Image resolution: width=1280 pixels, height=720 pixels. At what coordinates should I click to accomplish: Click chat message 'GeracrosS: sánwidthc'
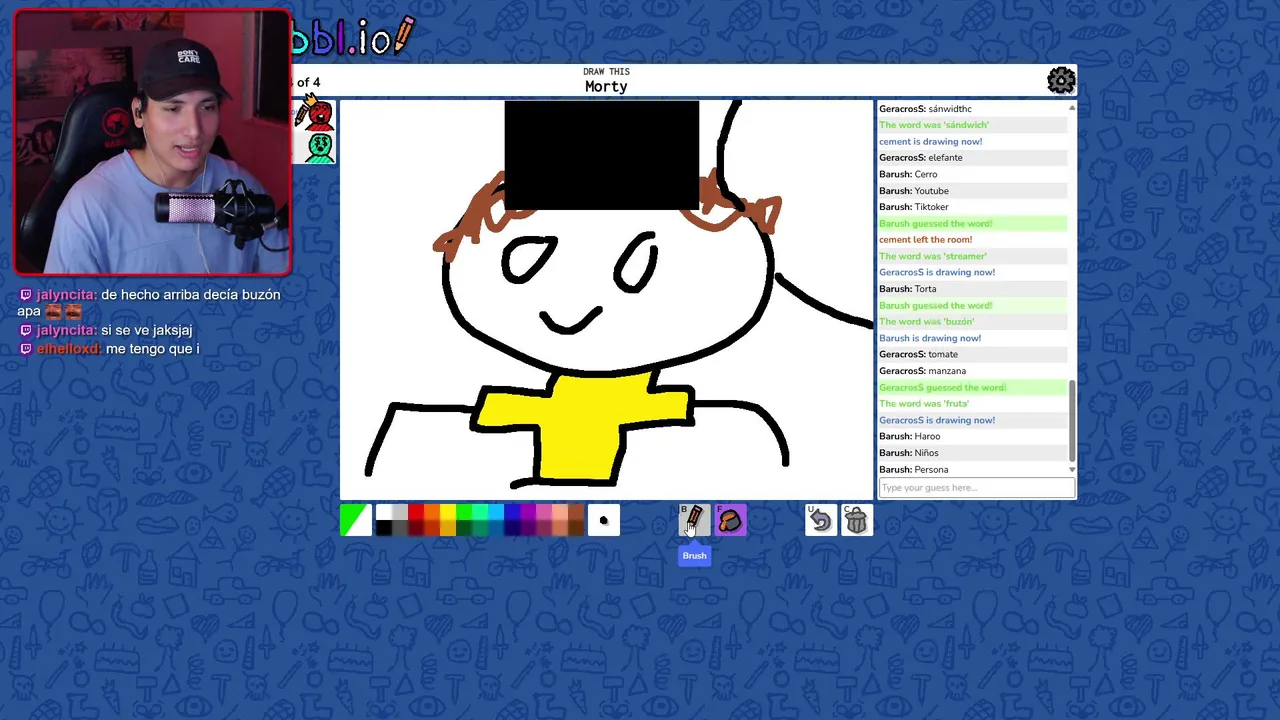coord(925,109)
